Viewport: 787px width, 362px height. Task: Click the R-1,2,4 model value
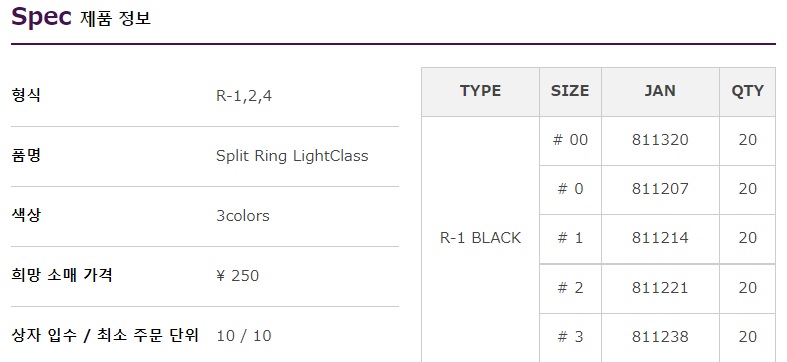tap(244, 96)
